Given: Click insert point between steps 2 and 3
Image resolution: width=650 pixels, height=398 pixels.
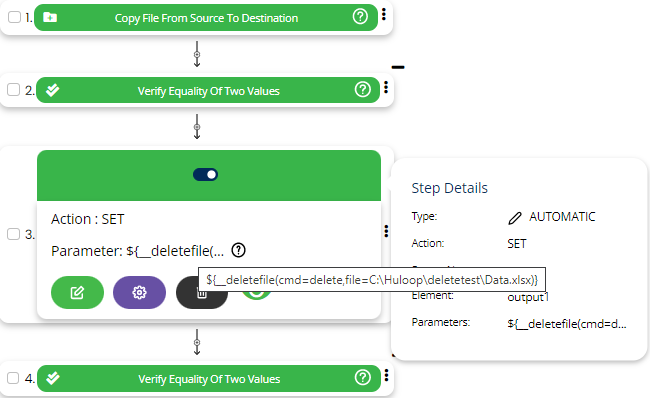Looking at the screenshot, I should coord(197,126).
